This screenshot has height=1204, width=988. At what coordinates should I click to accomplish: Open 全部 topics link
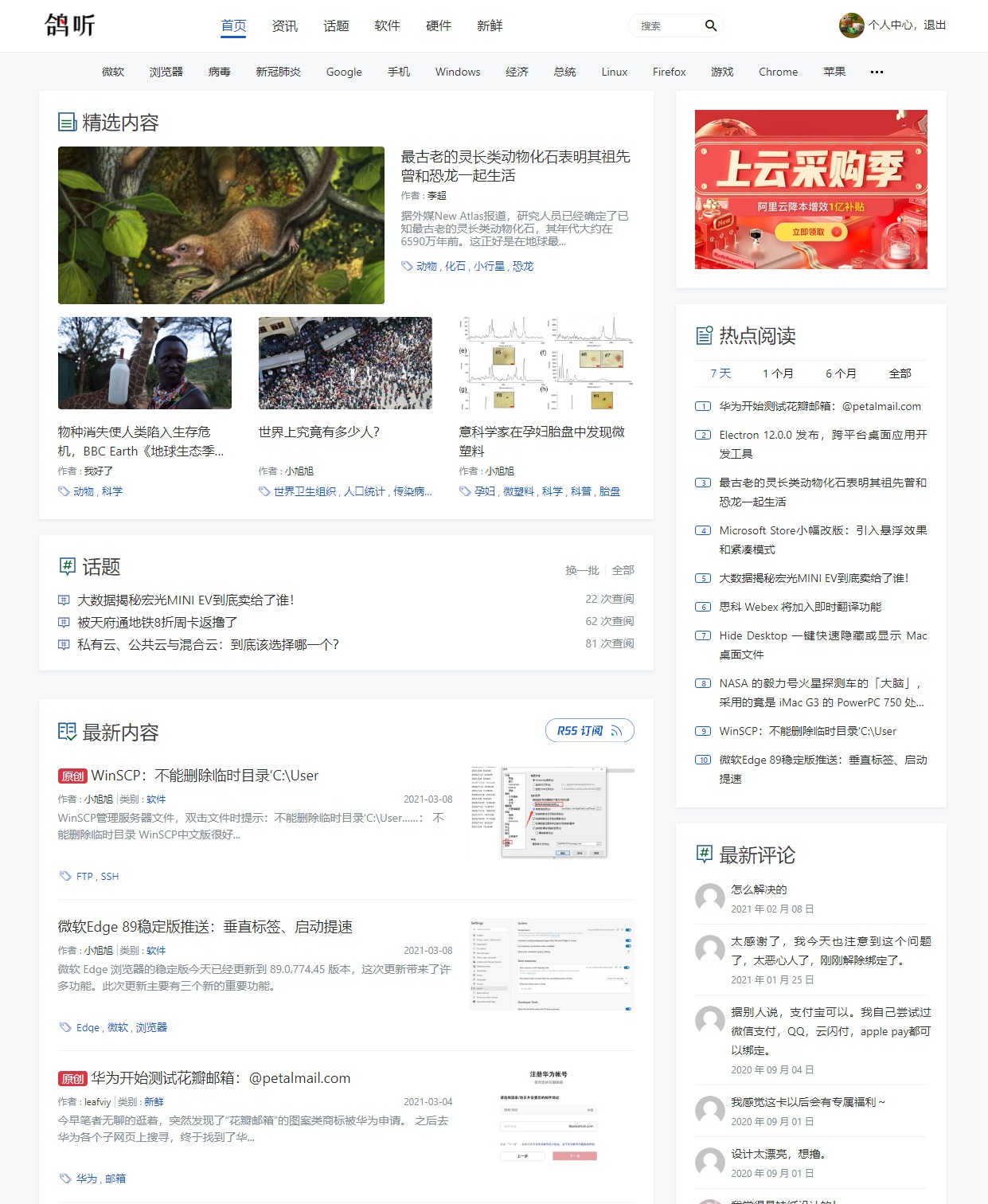click(623, 570)
